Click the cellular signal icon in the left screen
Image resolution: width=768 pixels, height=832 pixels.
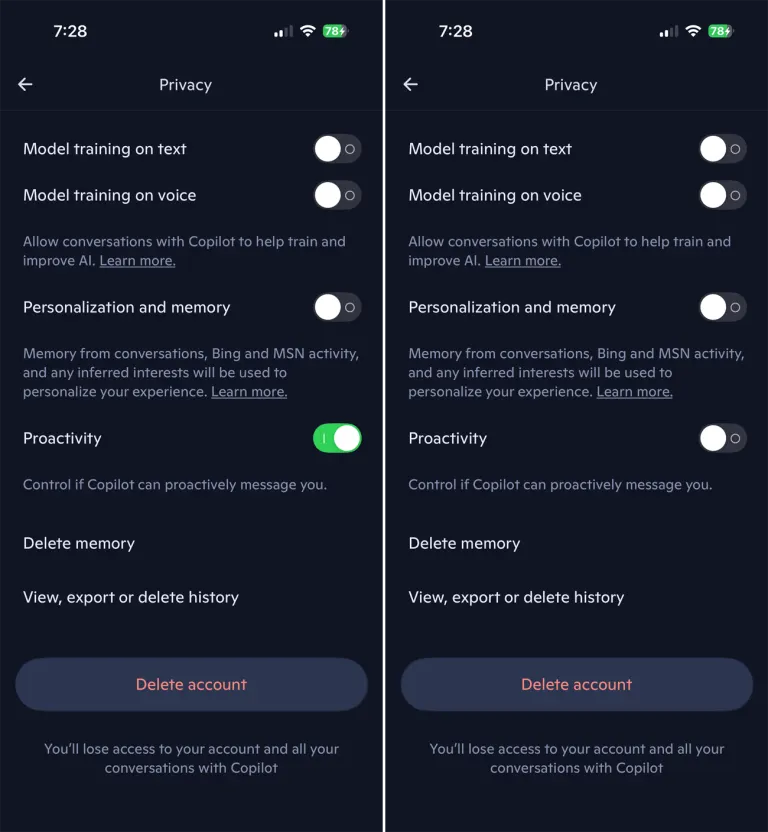(283, 32)
